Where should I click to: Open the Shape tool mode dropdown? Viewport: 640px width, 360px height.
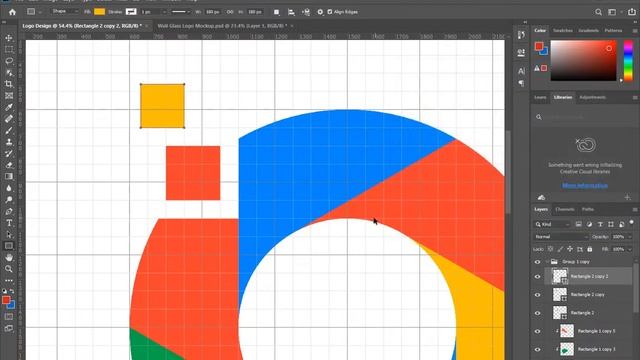64,11
